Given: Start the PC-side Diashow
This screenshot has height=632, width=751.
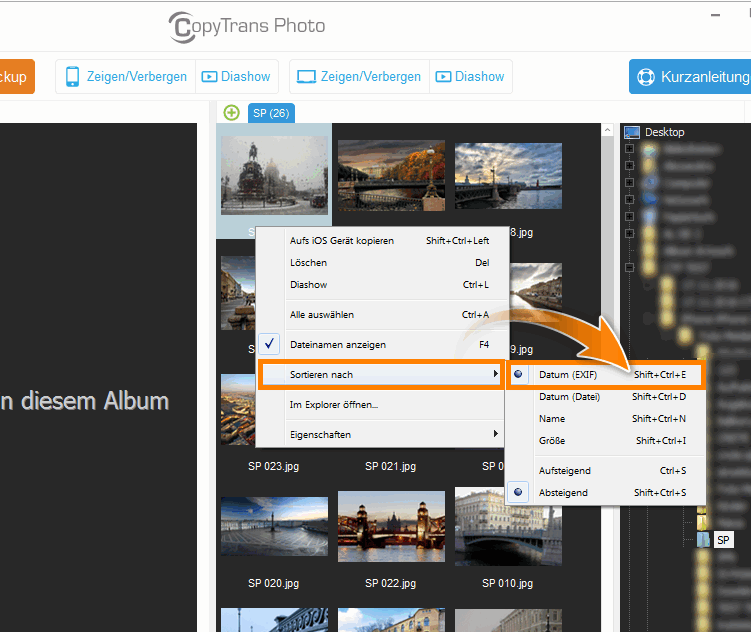Looking at the screenshot, I should [470, 77].
